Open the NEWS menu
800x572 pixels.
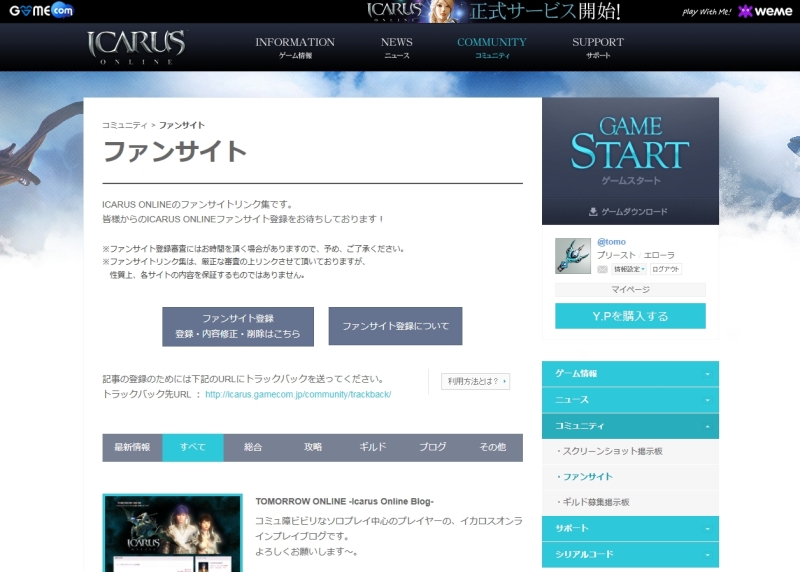(x=396, y=47)
